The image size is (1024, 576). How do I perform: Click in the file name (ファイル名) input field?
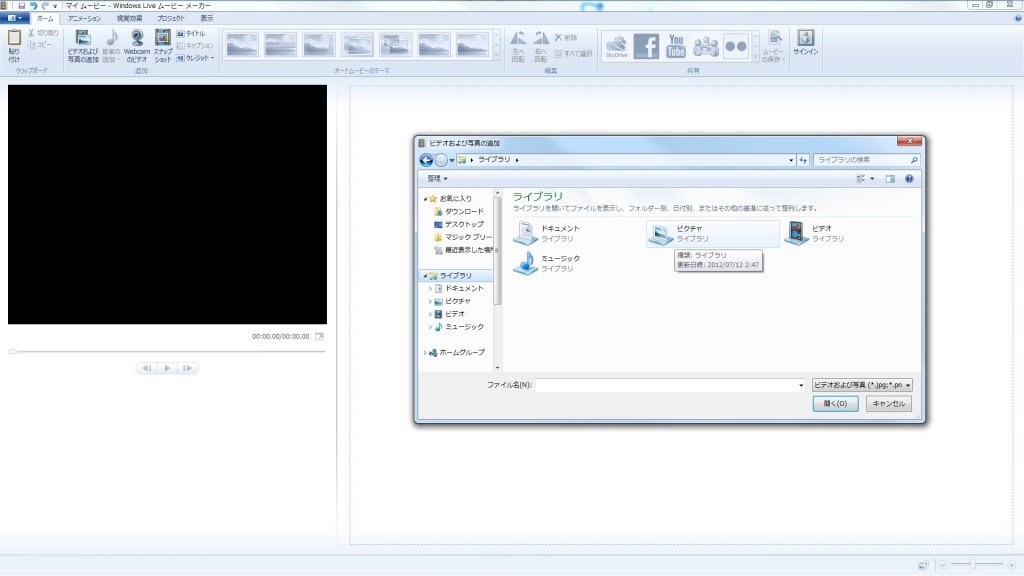[x=666, y=385]
